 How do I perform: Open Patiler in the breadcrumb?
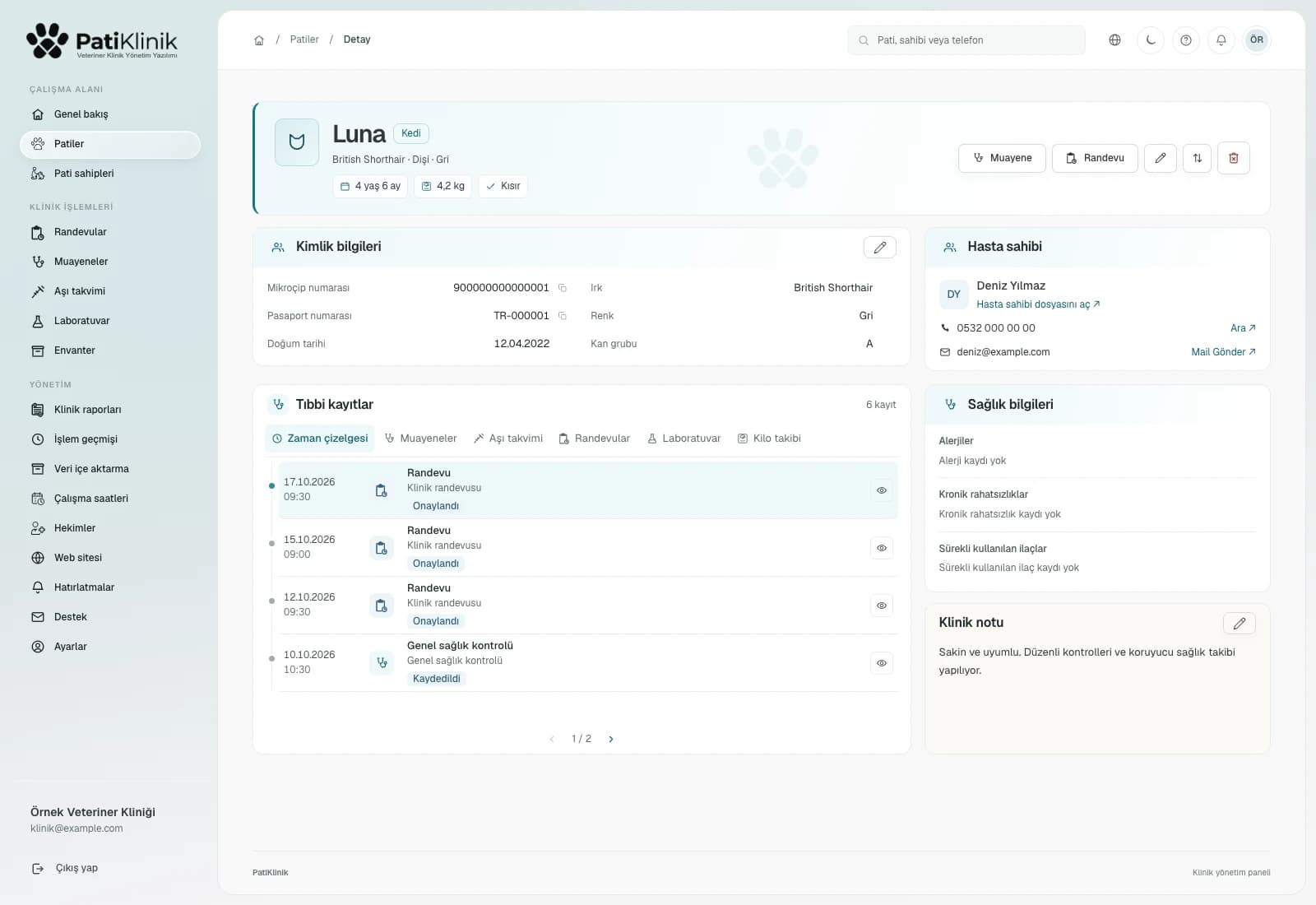pyautogui.click(x=304, y=39)
